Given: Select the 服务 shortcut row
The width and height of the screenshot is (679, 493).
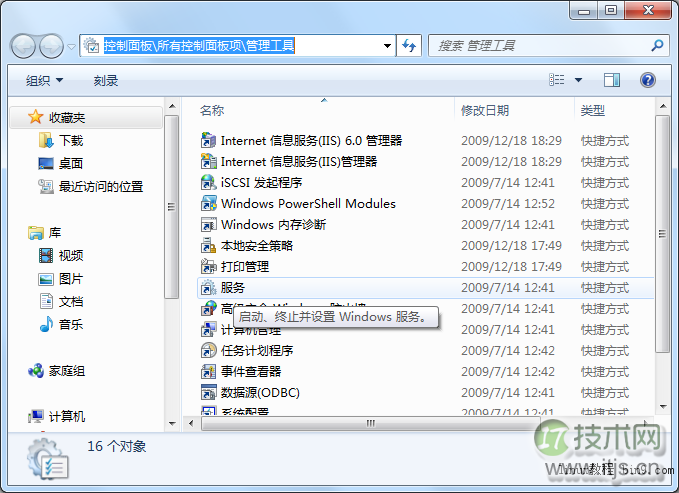Looking at the screenshot, I should point(425,288).
